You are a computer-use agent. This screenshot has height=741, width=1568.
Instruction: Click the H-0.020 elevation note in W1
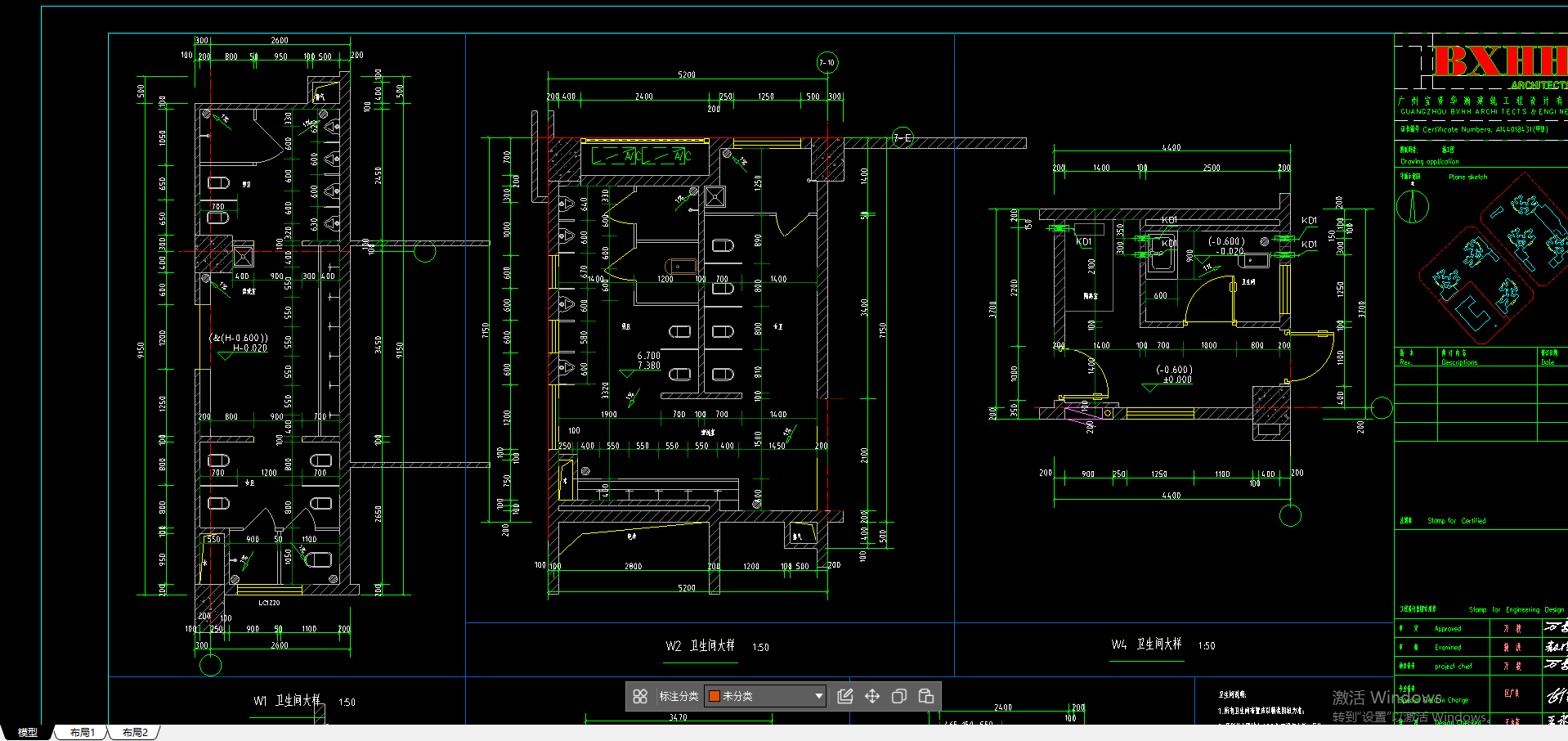point(249,348)
